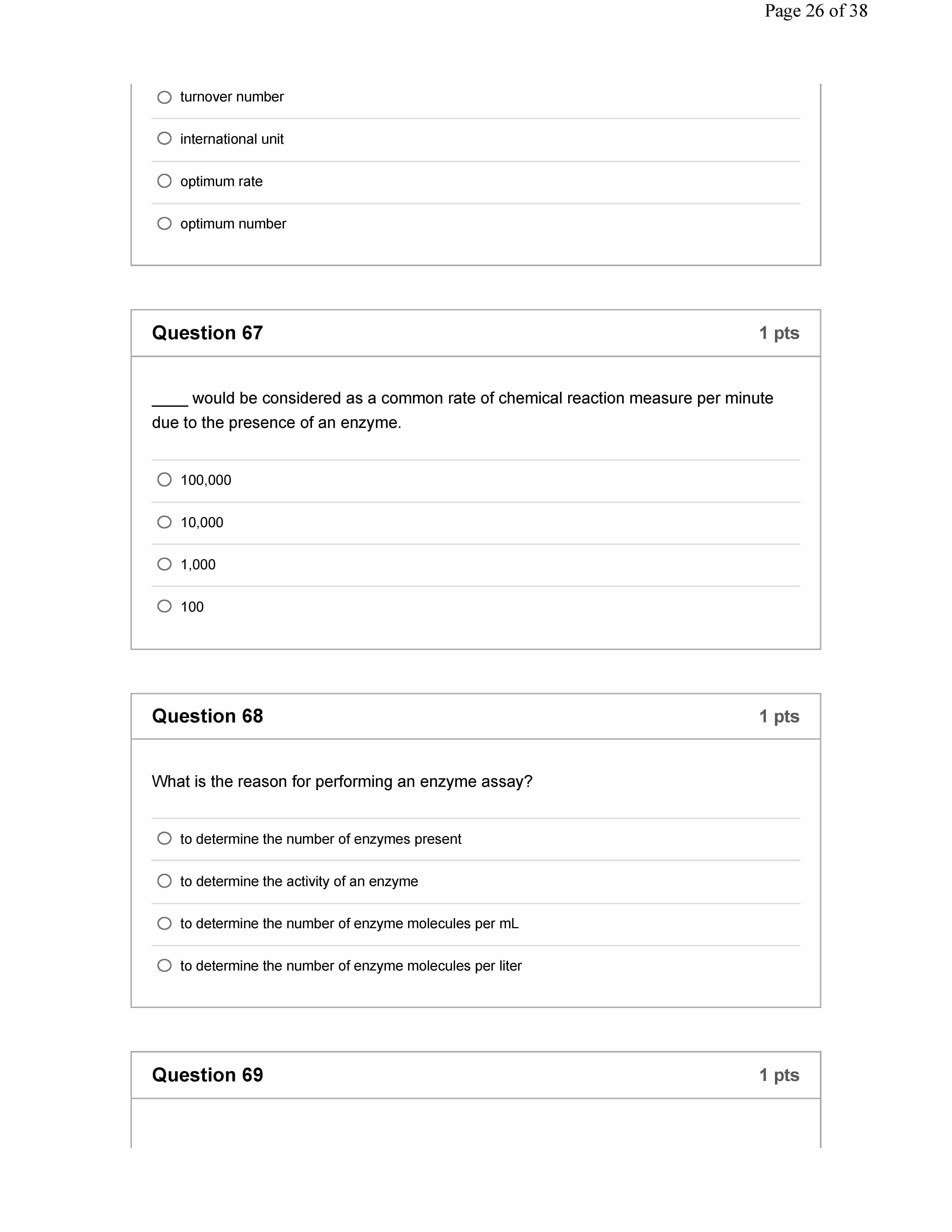The height and width of the screenshot is (1232, 952).
Task: Click the Question 68 heading
Action: tap(207, 716)
